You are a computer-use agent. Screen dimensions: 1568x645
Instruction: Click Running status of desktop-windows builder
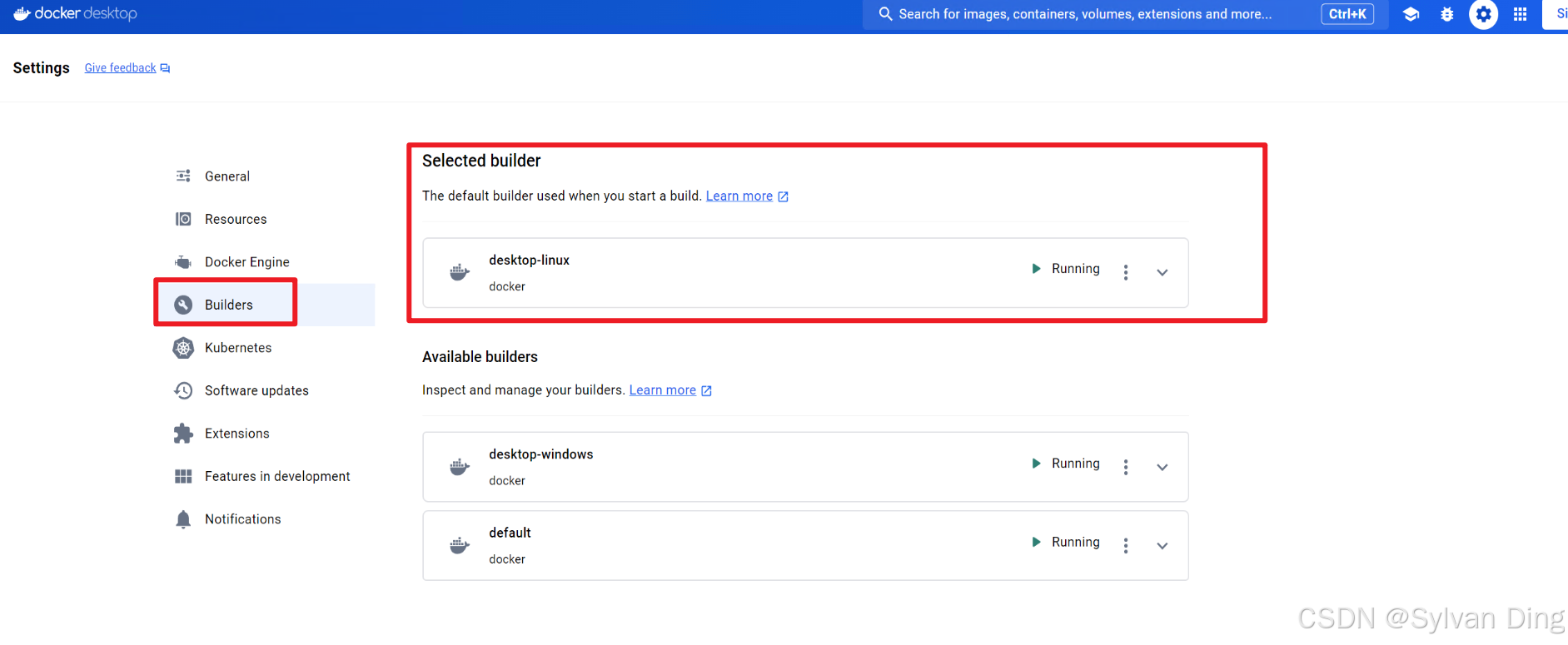coord(1066,464)
